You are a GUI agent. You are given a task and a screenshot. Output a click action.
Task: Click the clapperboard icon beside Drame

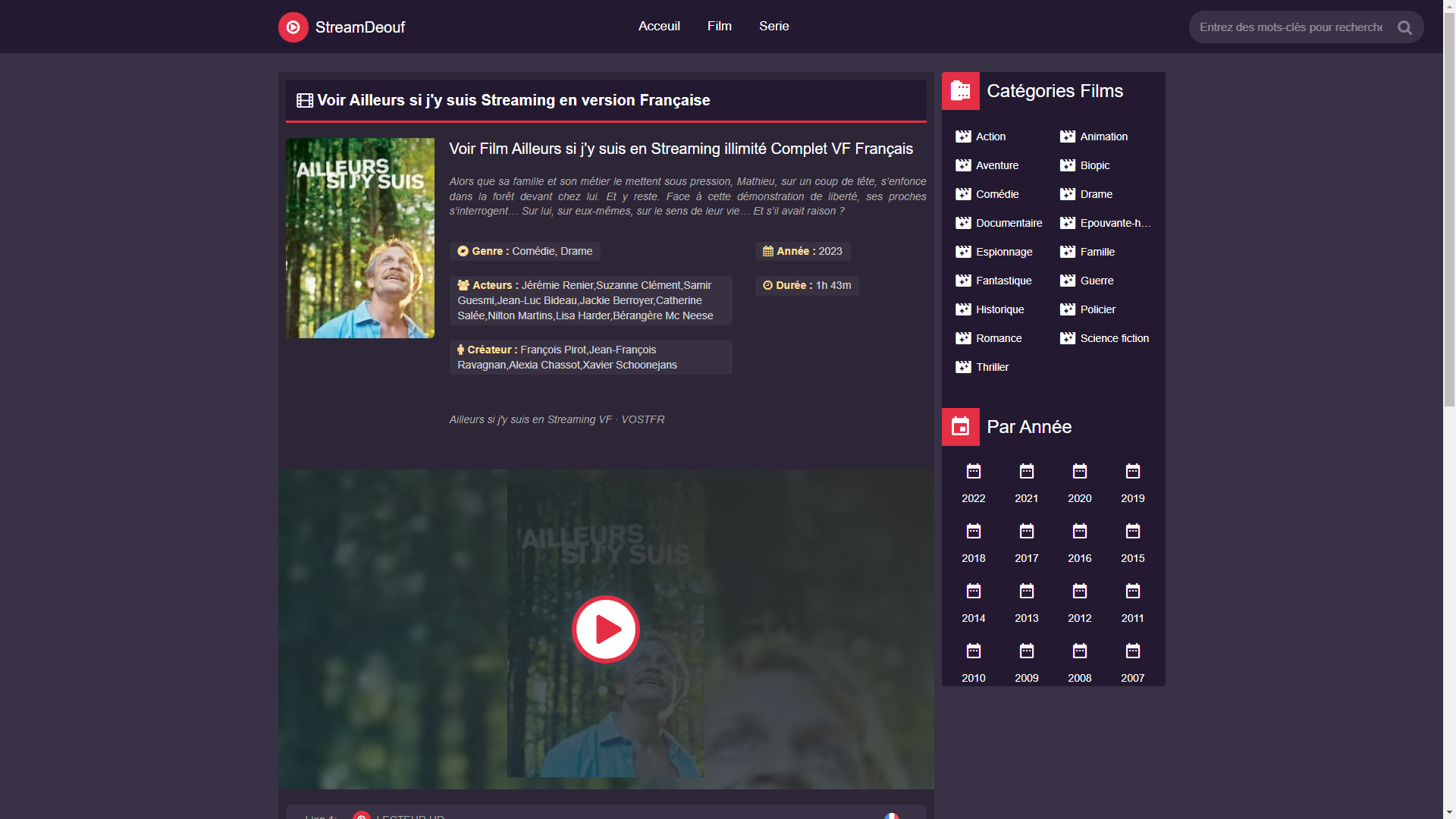1067,194
